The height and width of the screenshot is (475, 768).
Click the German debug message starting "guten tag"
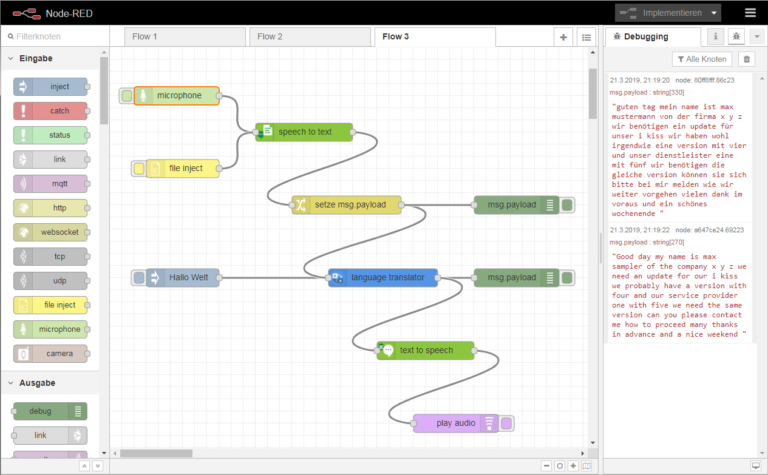pos(679,160)
